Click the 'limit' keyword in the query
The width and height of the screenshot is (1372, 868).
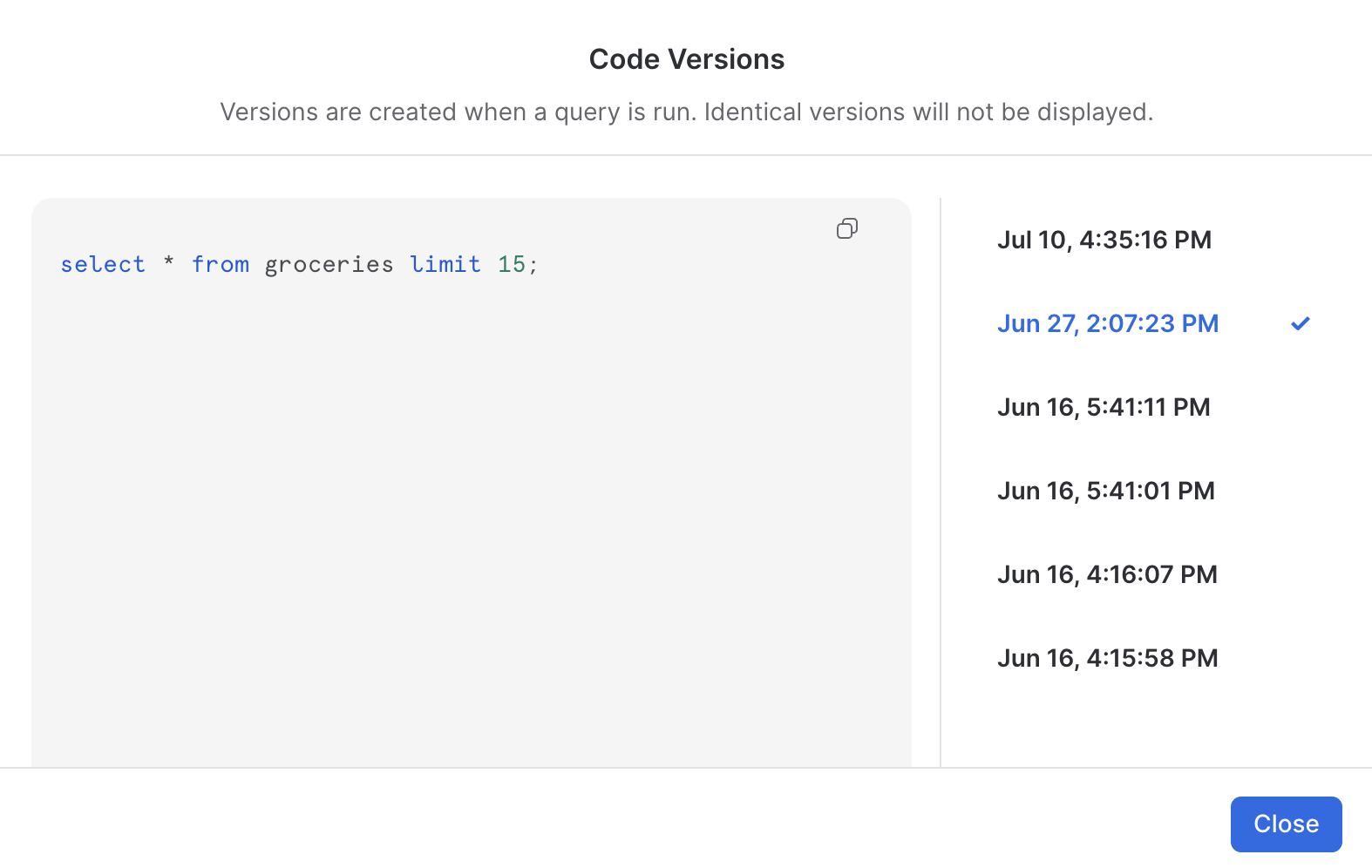coord(445,264)
